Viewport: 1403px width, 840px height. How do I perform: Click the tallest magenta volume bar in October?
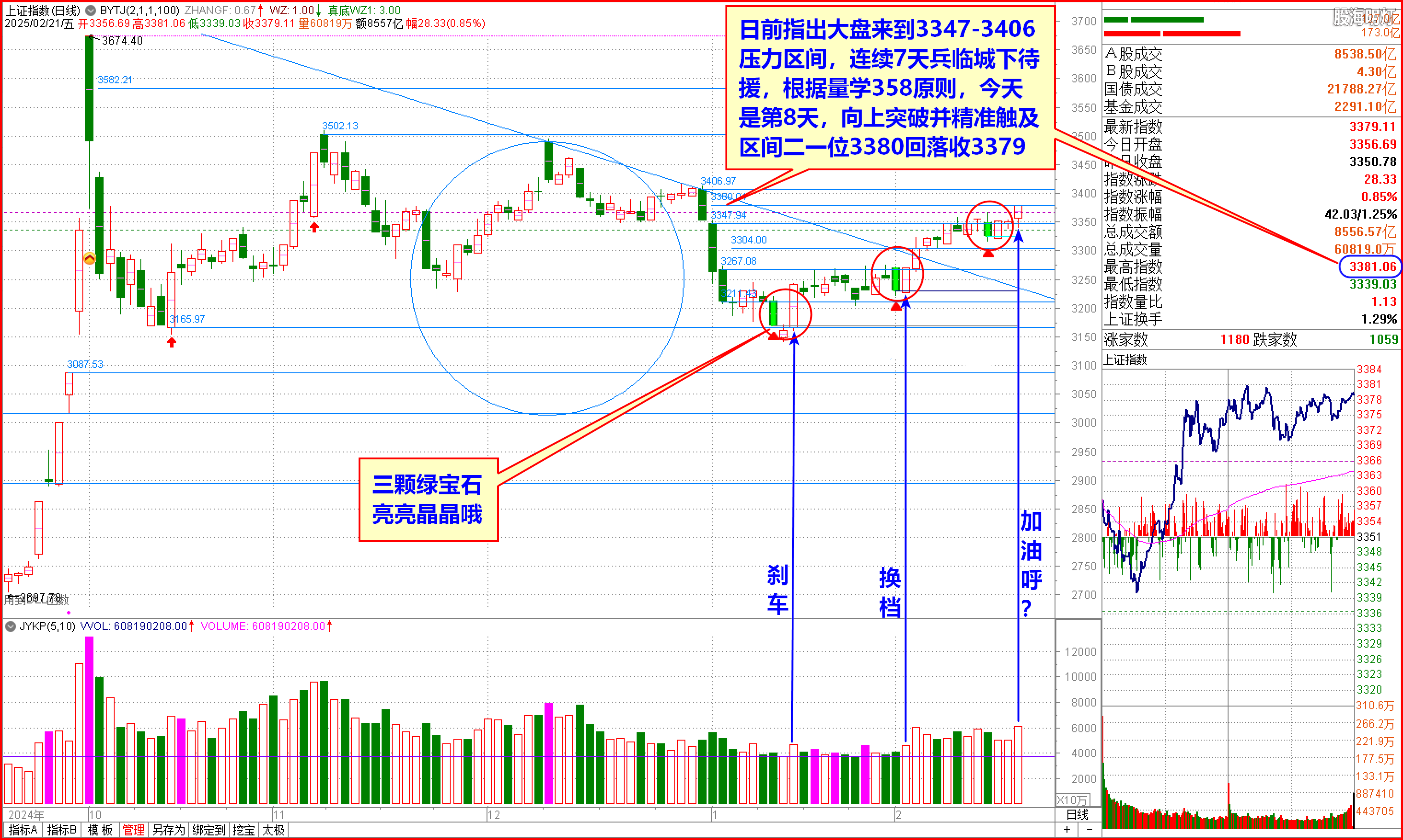click(89, 720)
